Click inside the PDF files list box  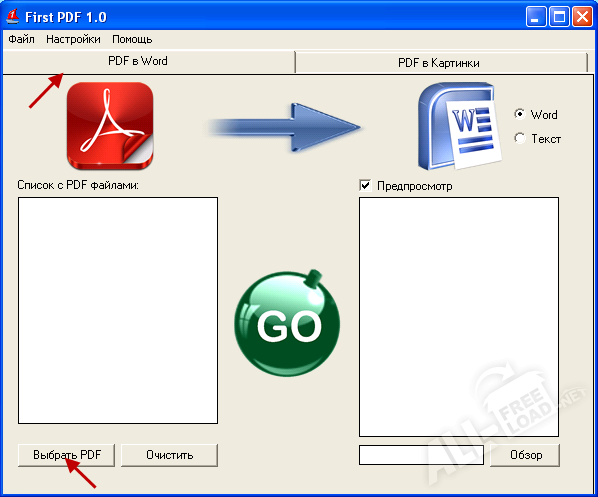point(118,310)
